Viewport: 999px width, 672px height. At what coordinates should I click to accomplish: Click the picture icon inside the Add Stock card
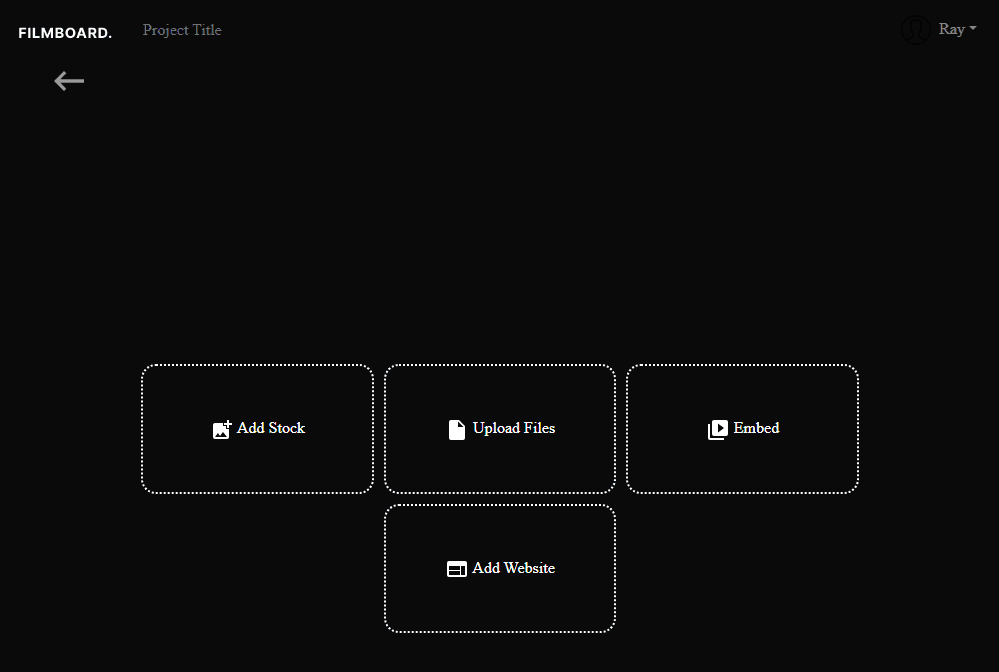tap(222, 429)
